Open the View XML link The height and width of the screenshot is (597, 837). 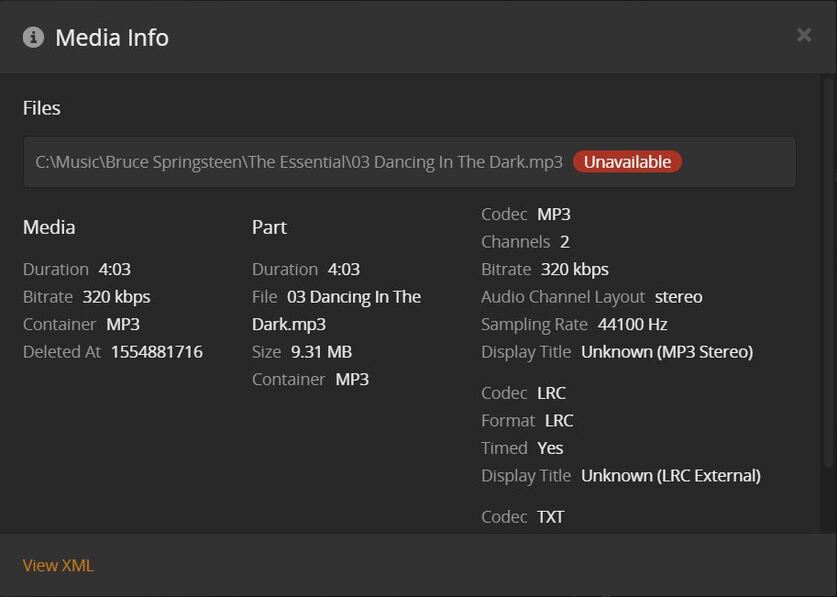pyautogui.click(x=58, y=565)
